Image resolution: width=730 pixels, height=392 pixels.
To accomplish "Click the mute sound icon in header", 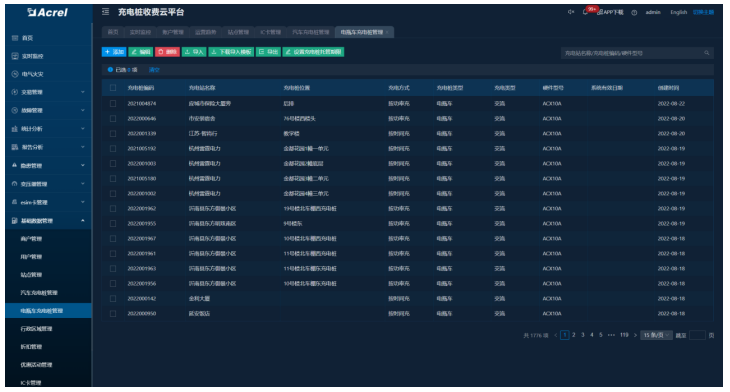I will tap(571, 12).
